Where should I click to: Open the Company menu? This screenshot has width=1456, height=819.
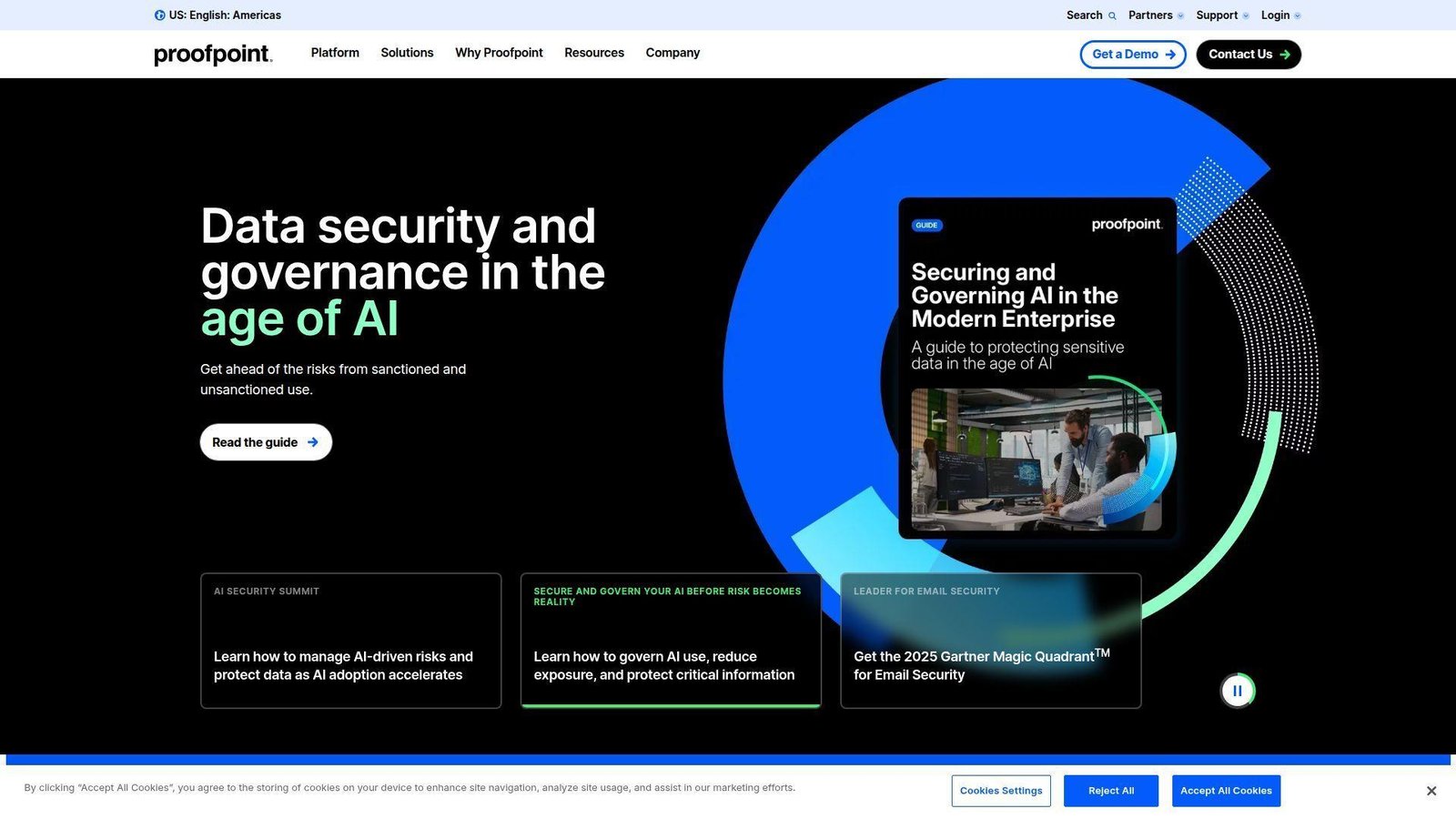tap(672, 53)
